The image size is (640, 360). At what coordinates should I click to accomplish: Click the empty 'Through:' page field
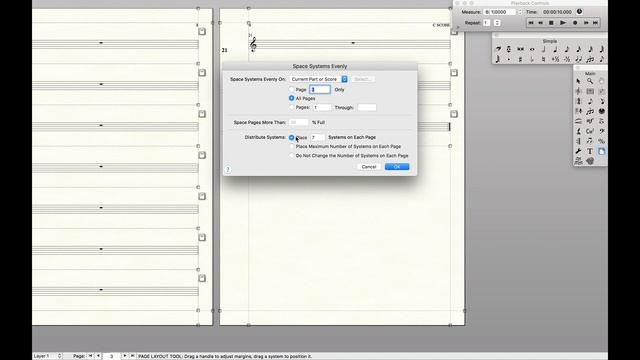tap(367, 107)
